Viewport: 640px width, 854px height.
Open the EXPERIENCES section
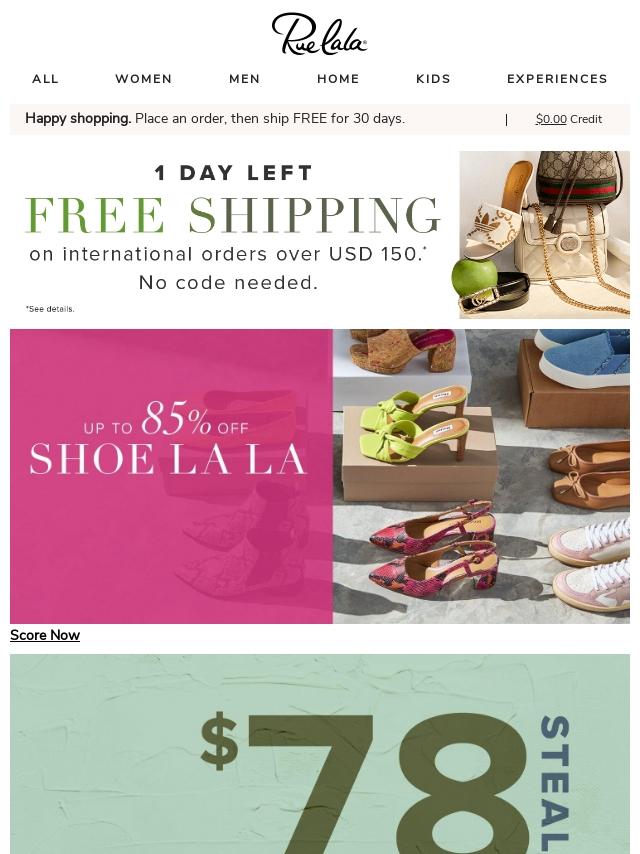click(x=557, y=79)
